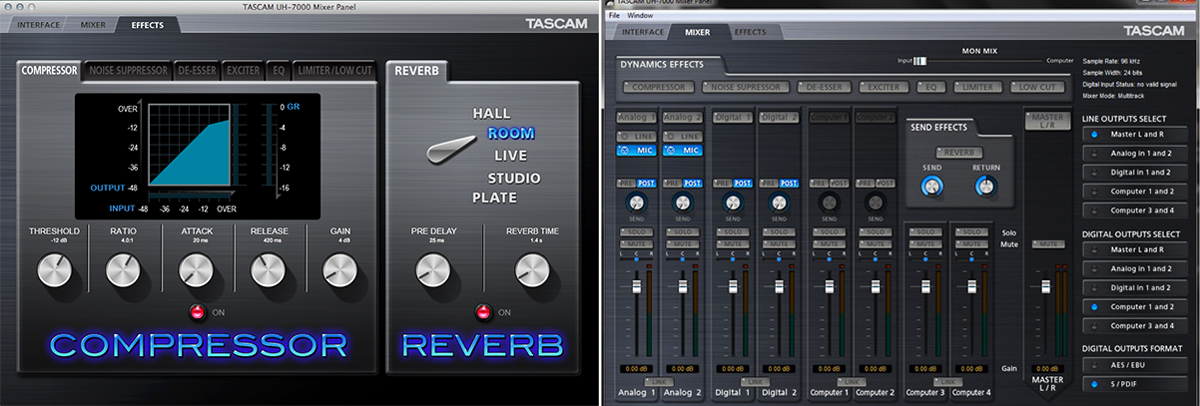The width and height of the screenshot is (1200, 406).
Task: Click the Send Effects RETURN knob
Action: tap(986, 185)
